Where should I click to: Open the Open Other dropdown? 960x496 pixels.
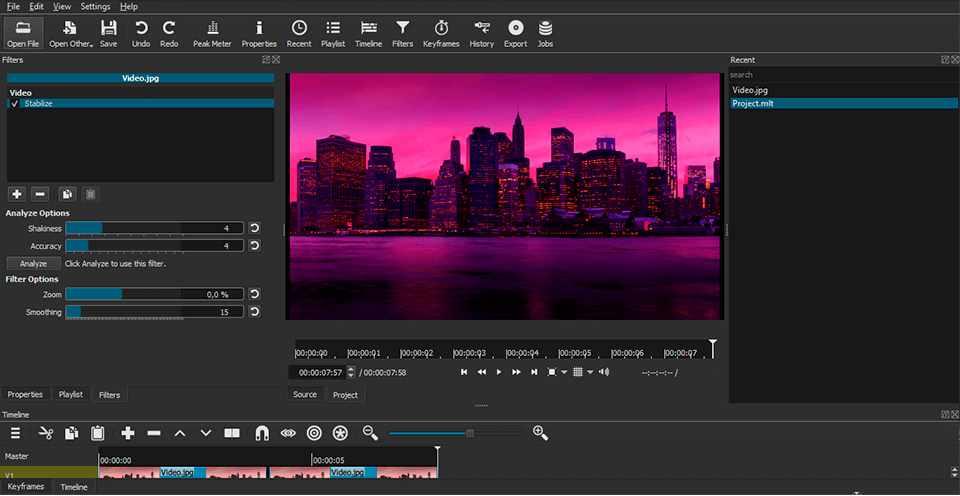click(71, 33)
